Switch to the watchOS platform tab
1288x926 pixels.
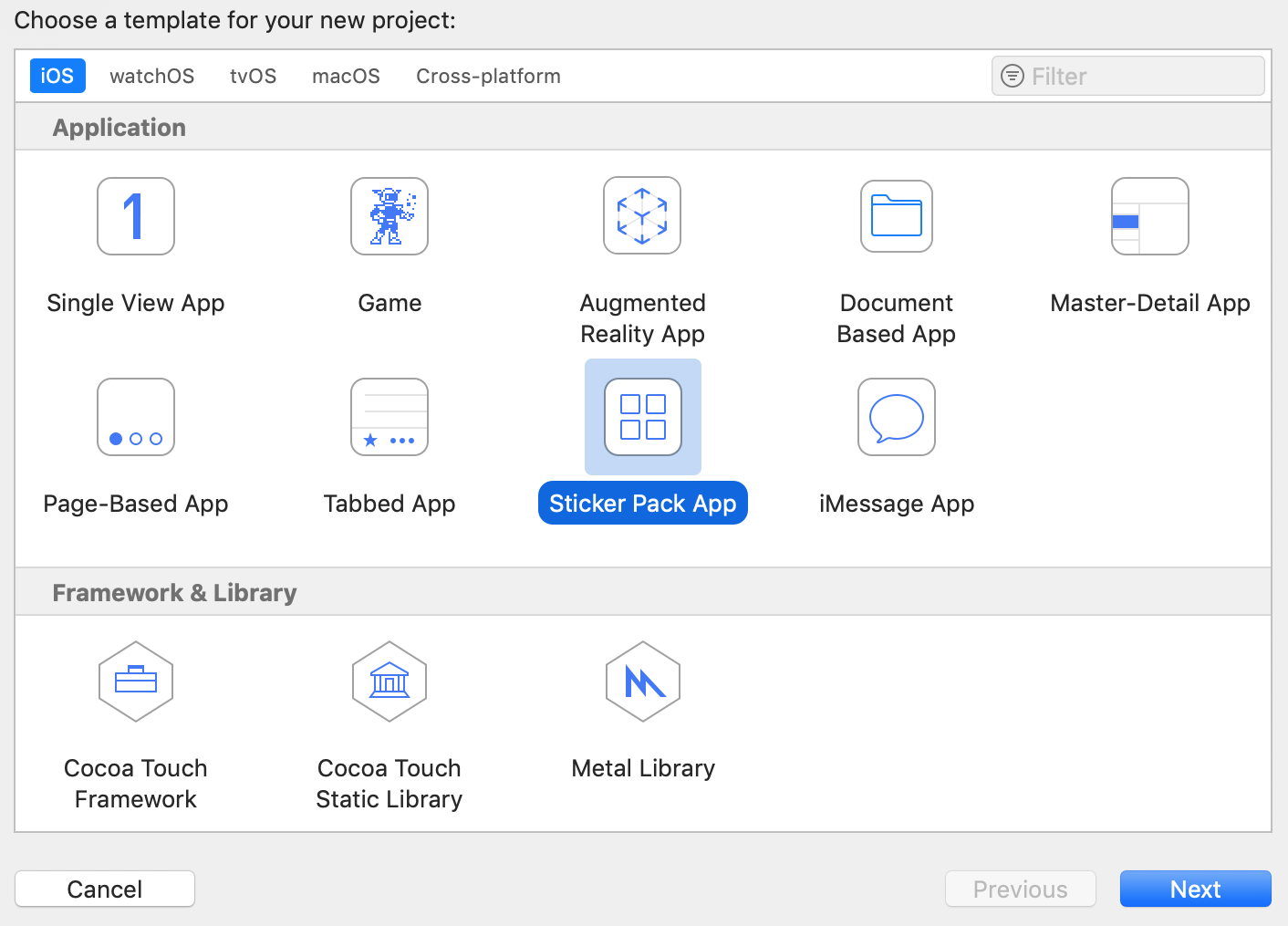click(152, 76)
